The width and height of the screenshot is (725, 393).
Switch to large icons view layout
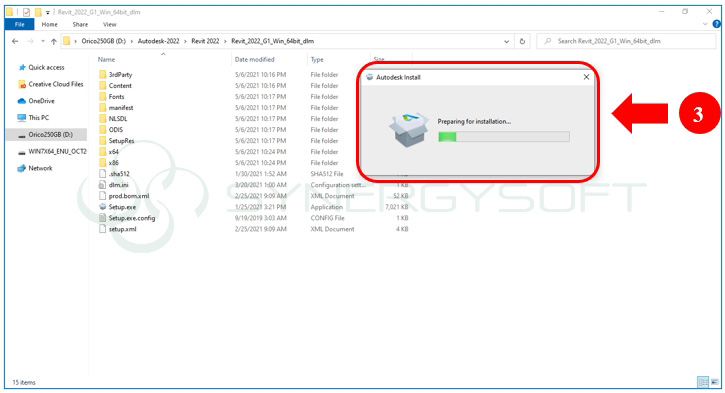pyautogui.click(x=714, y=382)
